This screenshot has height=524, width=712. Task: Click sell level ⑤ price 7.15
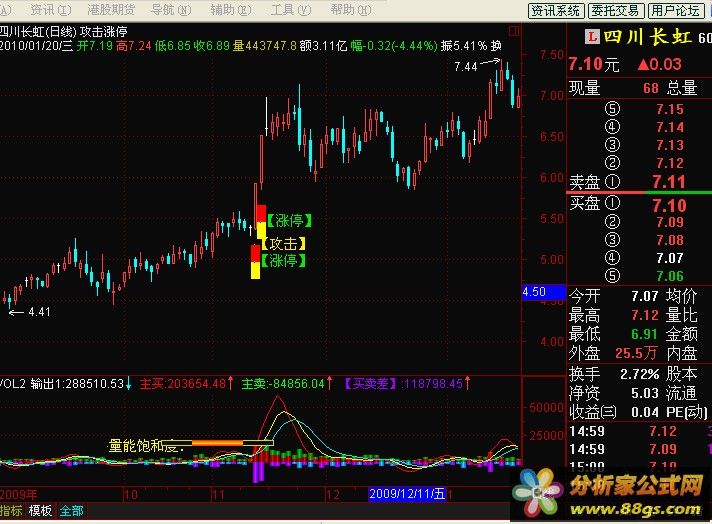pos(670,109)
